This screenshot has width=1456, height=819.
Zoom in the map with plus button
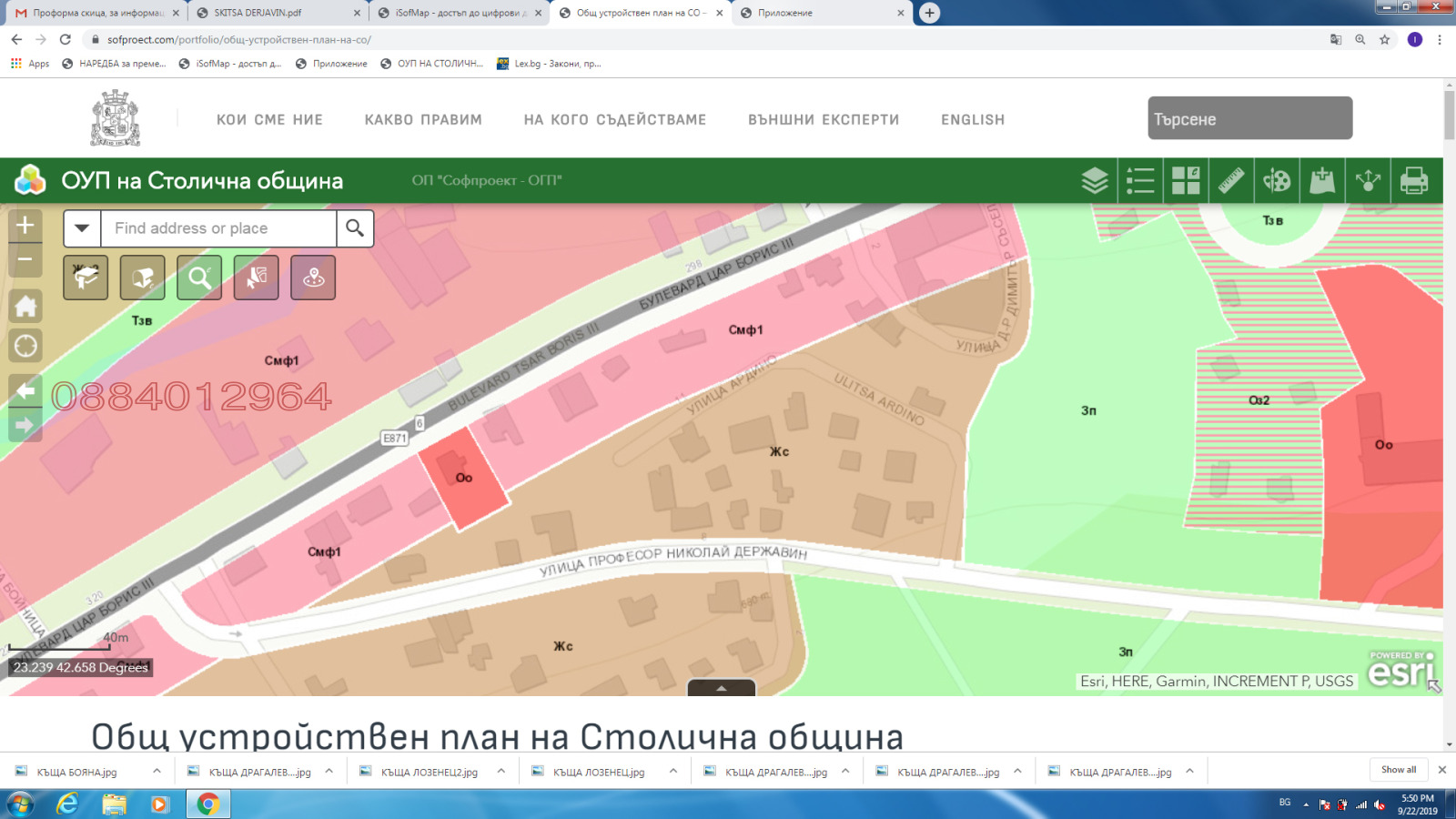(x=25, y=225)
